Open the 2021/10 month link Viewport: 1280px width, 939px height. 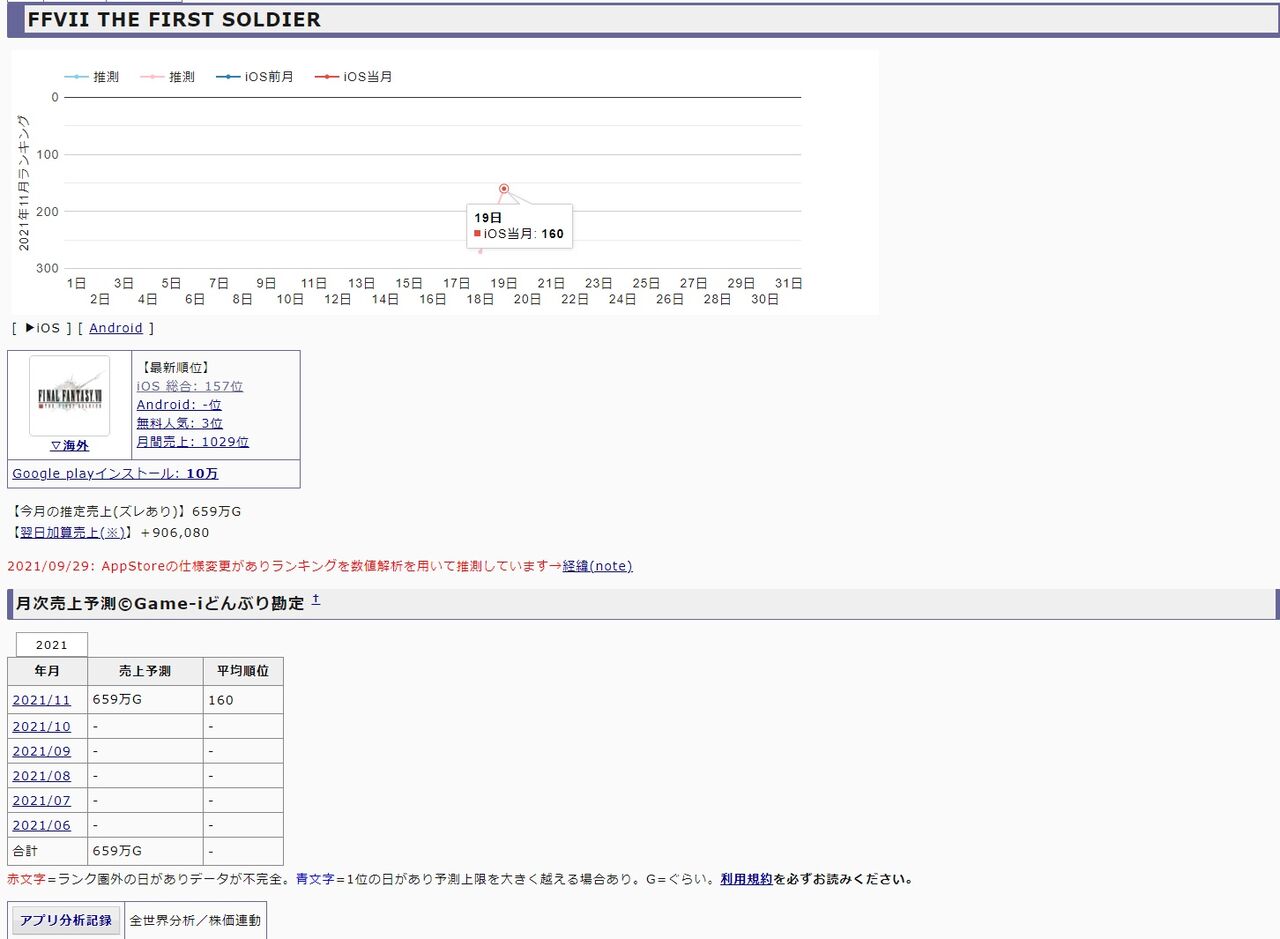42,727
